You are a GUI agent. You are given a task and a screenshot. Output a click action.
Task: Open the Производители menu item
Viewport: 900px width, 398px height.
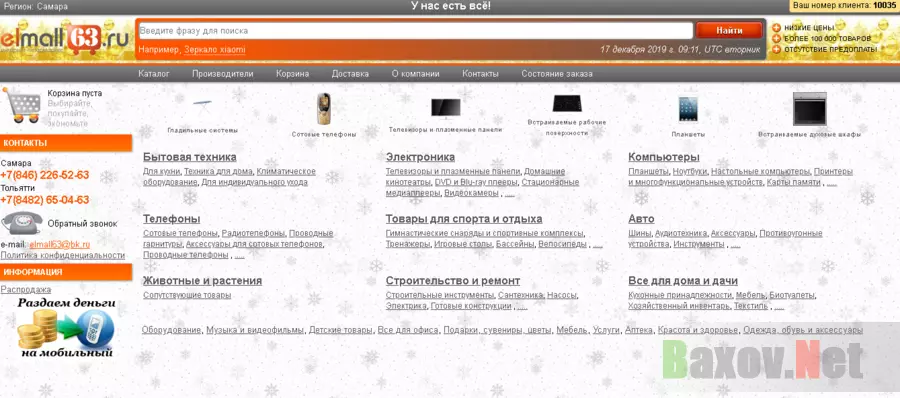point(223,74)
